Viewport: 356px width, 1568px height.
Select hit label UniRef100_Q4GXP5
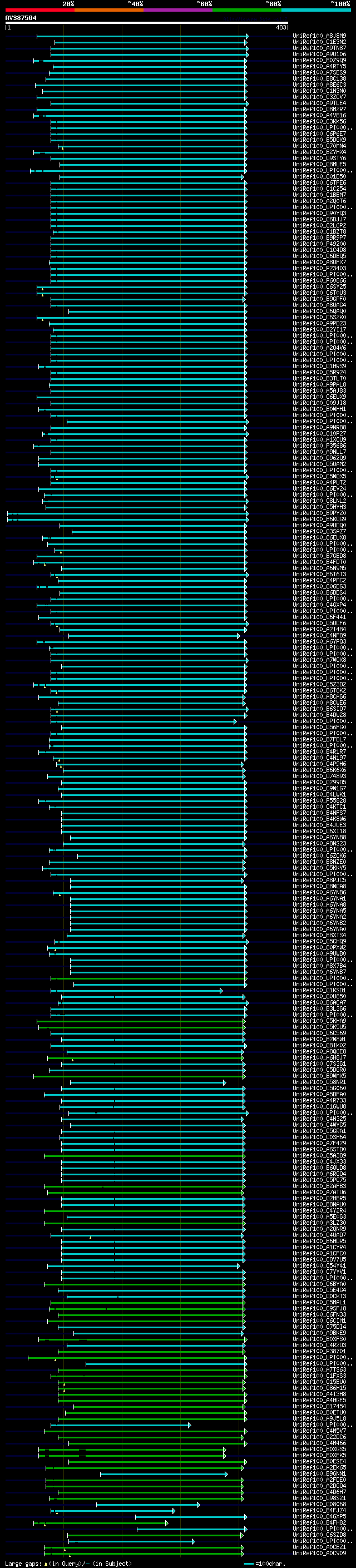[x=319, y=1517]
